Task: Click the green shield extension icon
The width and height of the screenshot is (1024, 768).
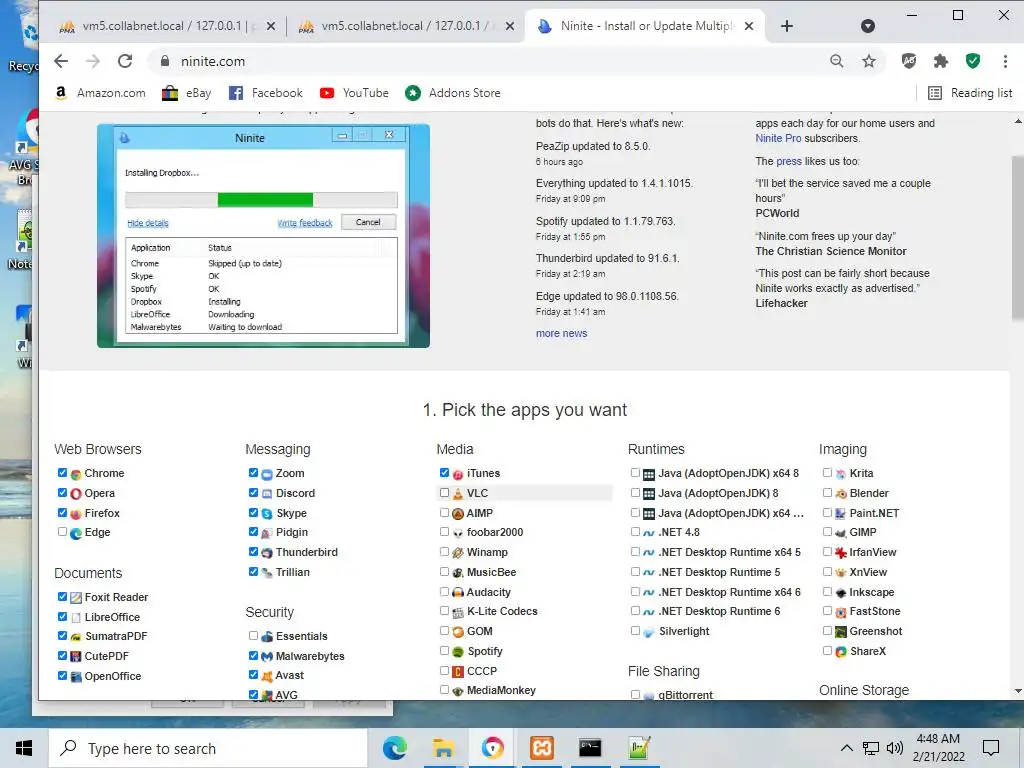Action: (972, 61)
